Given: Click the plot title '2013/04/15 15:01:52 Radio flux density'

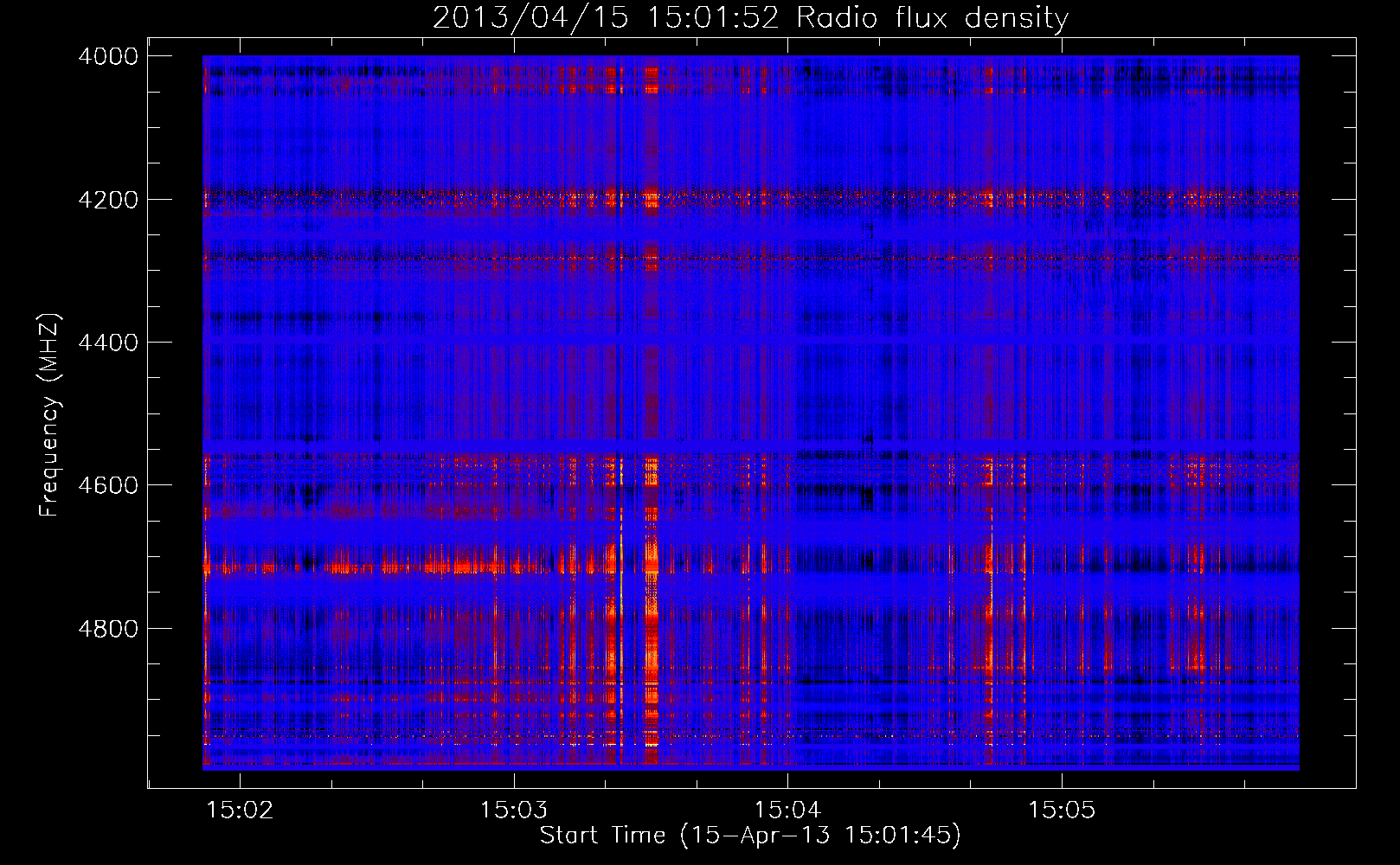Looking at the screenshot, I should point(750,17).
